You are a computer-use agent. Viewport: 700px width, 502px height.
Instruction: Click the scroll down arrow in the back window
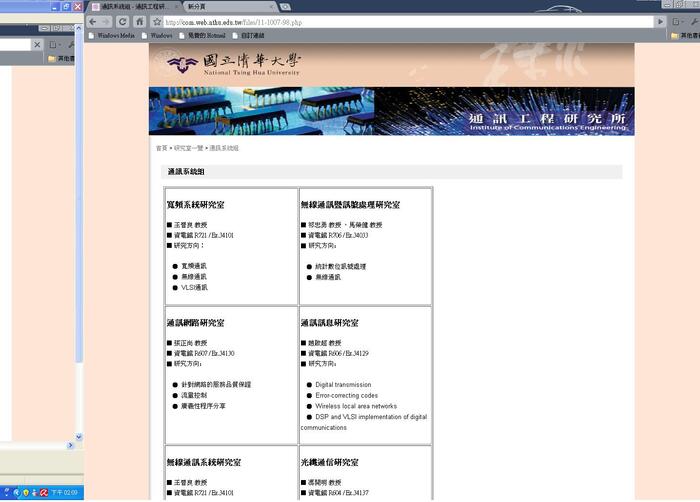(x=79, y=437)
